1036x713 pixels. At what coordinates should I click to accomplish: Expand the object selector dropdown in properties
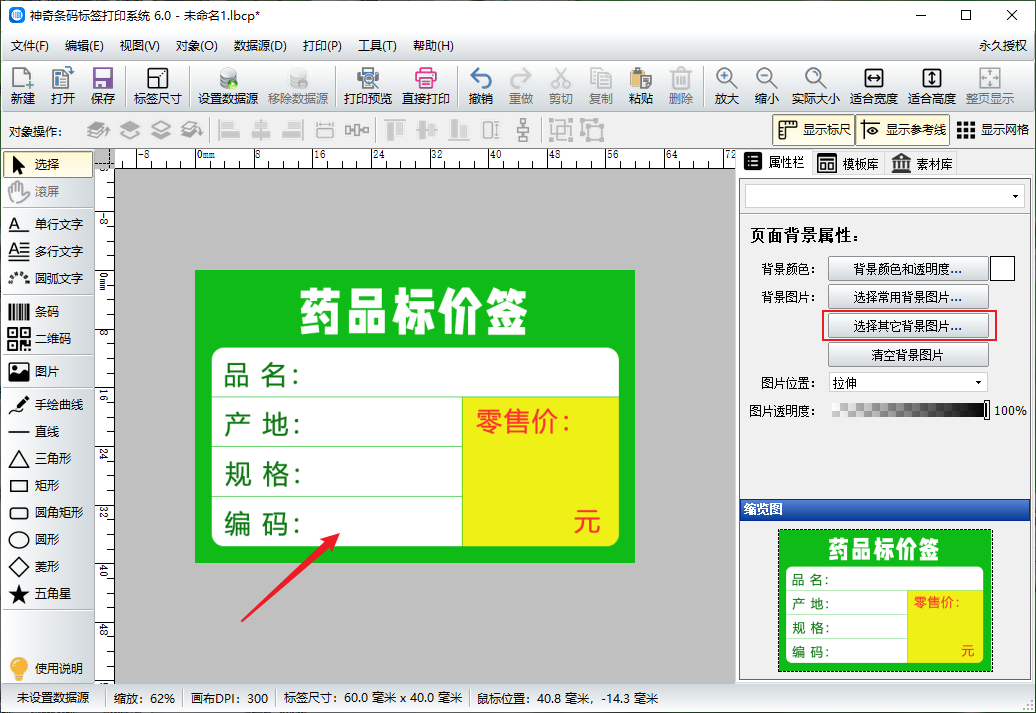tap(1015, 196)
